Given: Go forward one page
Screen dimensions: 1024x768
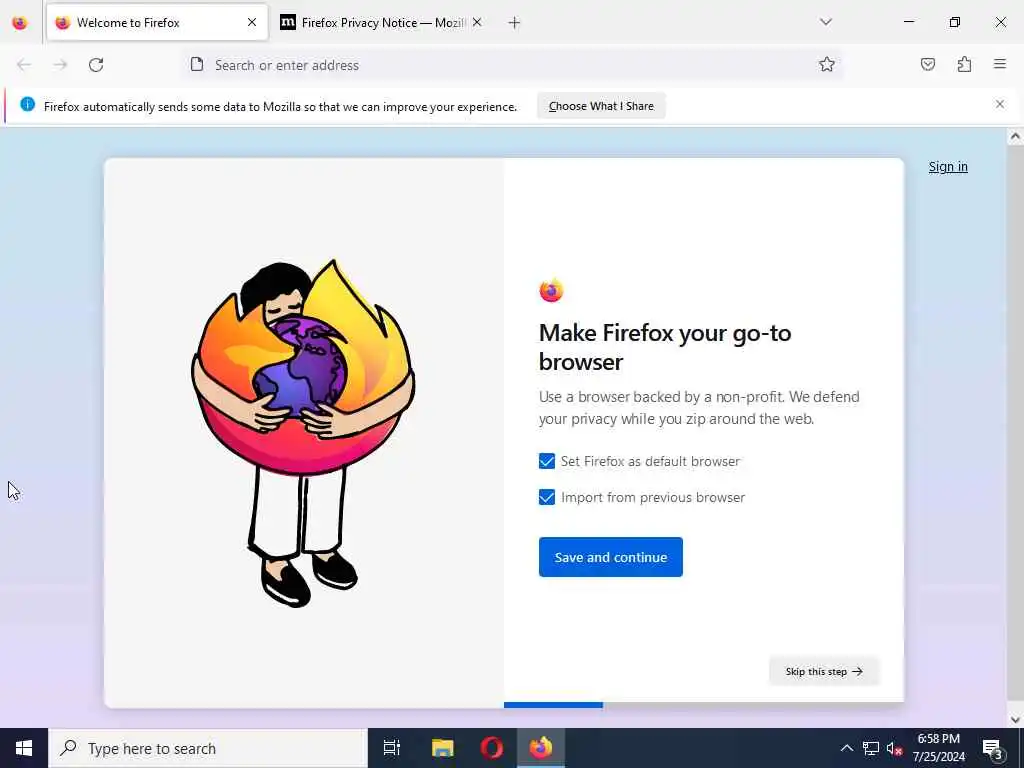Looking at the screenshot, I should [x=60, y=65].
